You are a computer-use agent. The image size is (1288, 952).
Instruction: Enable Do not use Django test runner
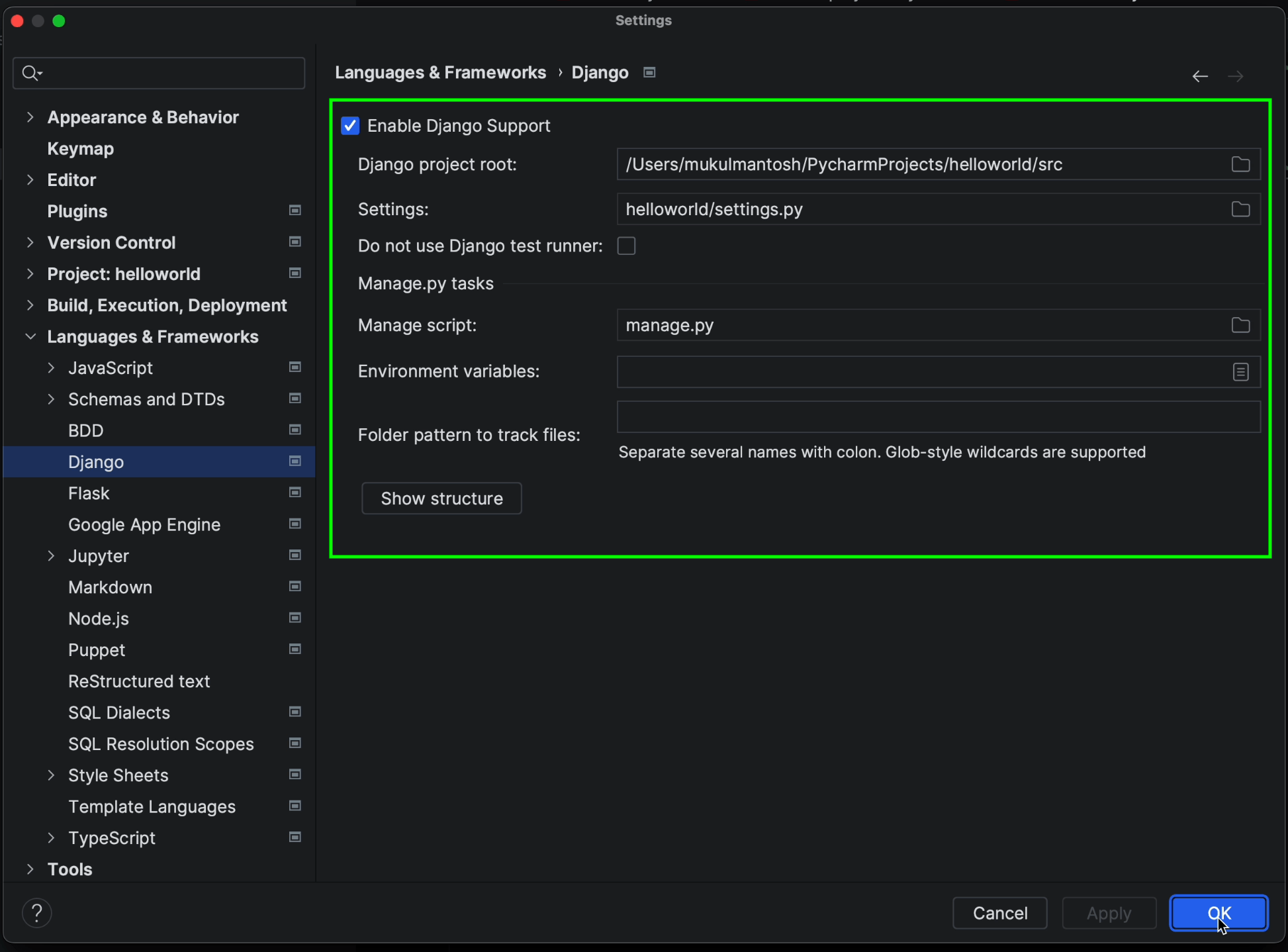[x=625, y=246]
